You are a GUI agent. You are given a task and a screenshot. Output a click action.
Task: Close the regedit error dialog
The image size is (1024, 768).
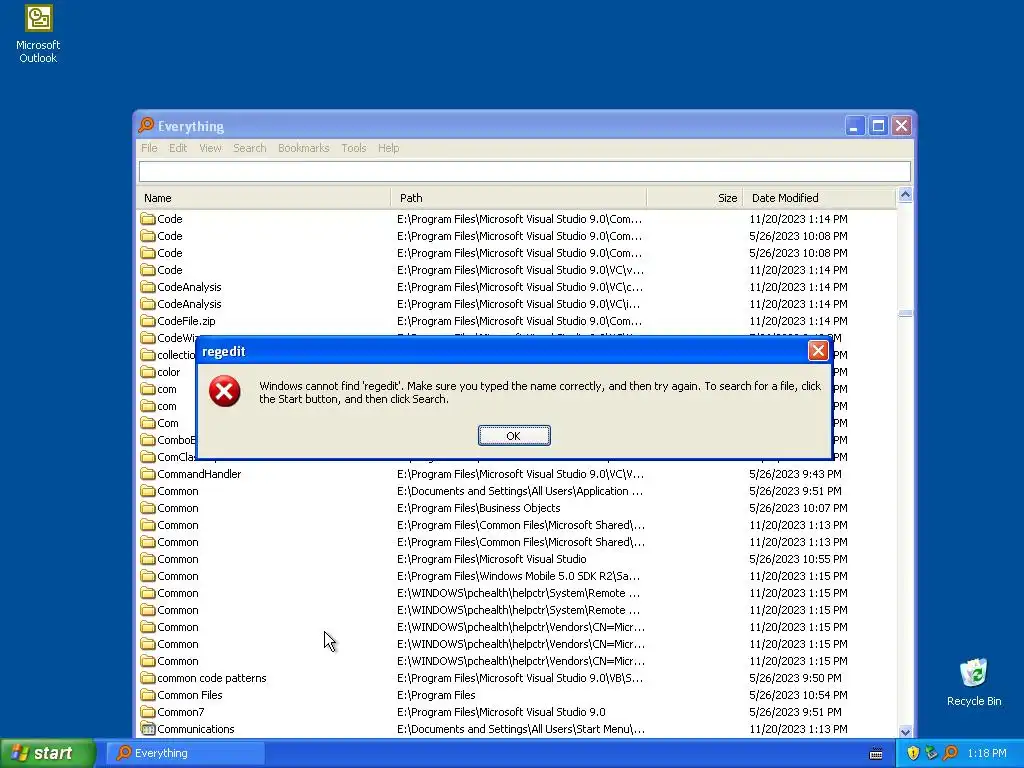tap(818, 351)
